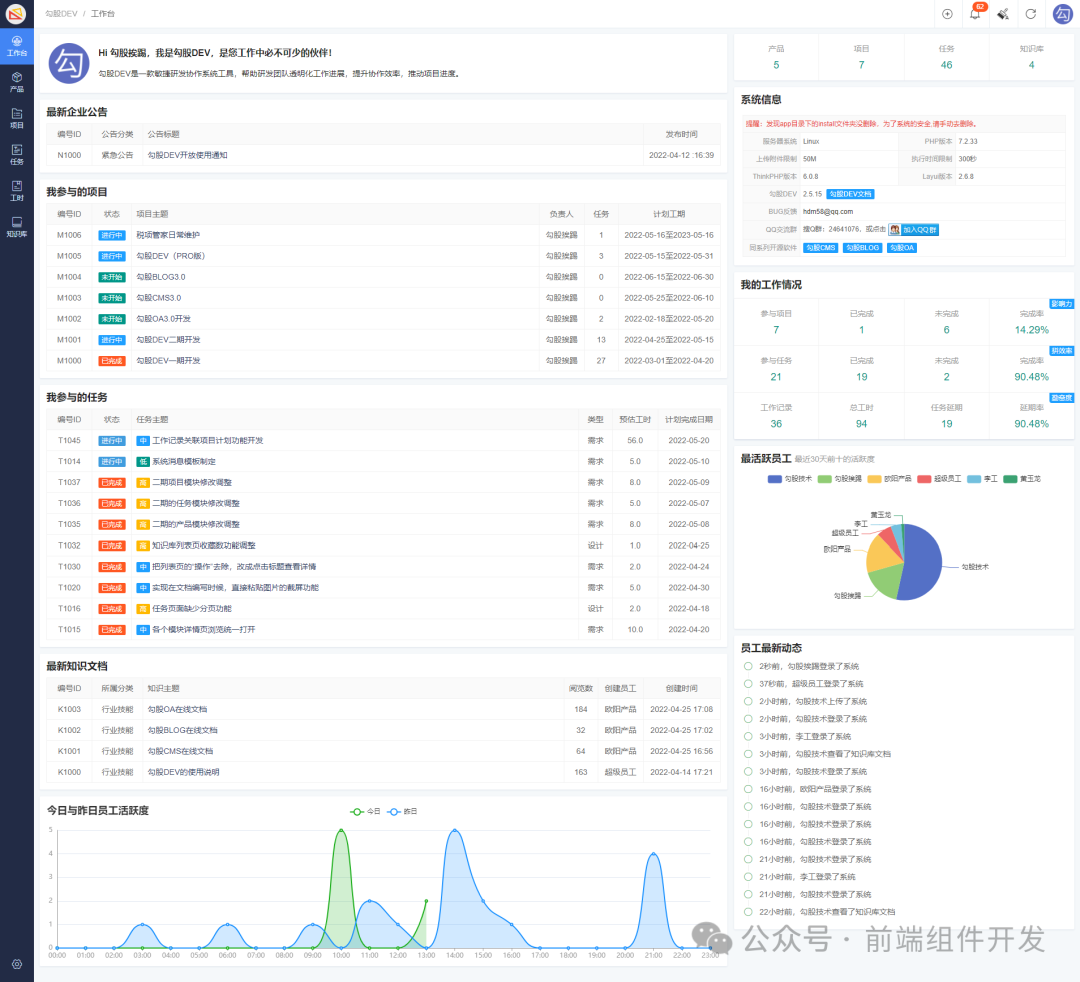Open project 勾股BLOG3.0
Viewport: 1080px width, 982px height.
pyautogui.click(x=160, y=278)
